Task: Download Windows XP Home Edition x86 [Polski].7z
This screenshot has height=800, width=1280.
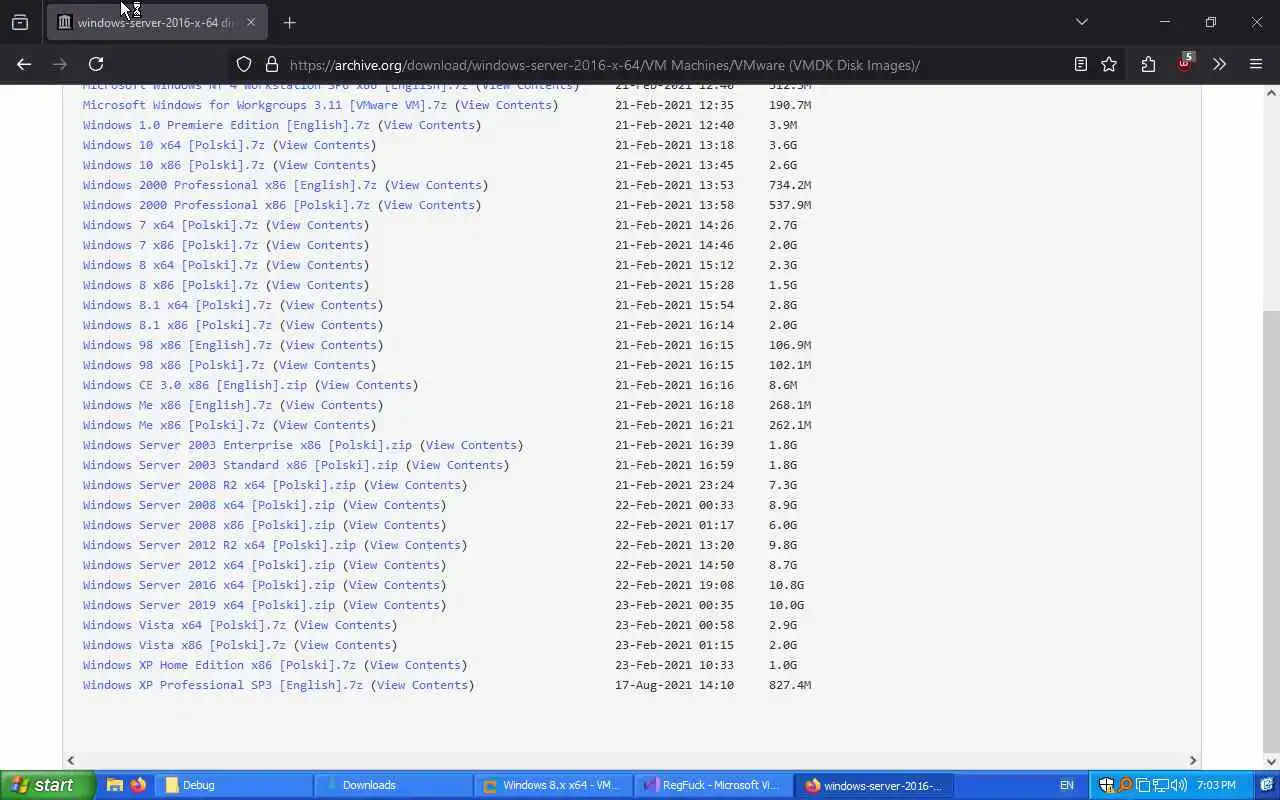Action: pos(219,665)
